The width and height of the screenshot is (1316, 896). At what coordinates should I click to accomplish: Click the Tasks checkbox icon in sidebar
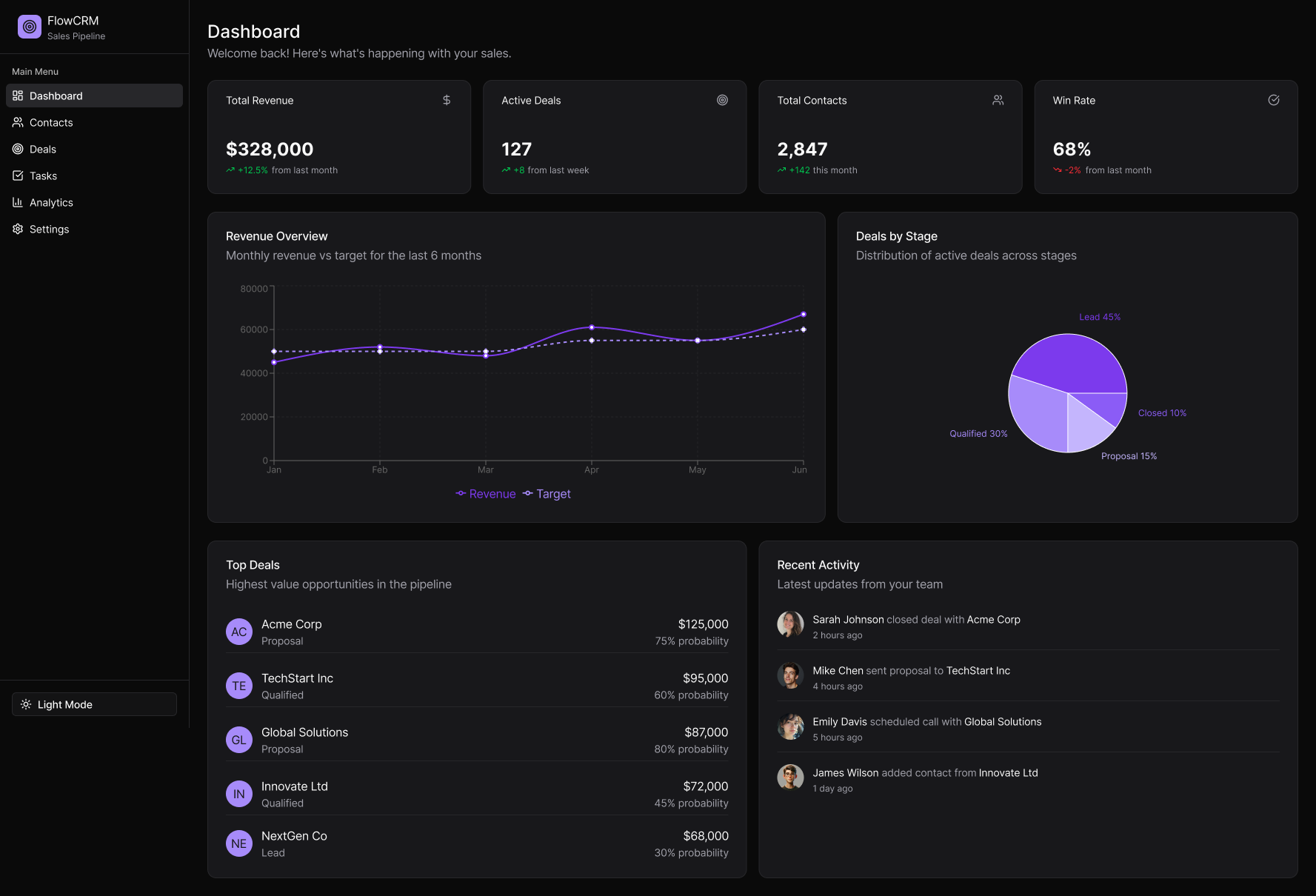pos(18,175)
